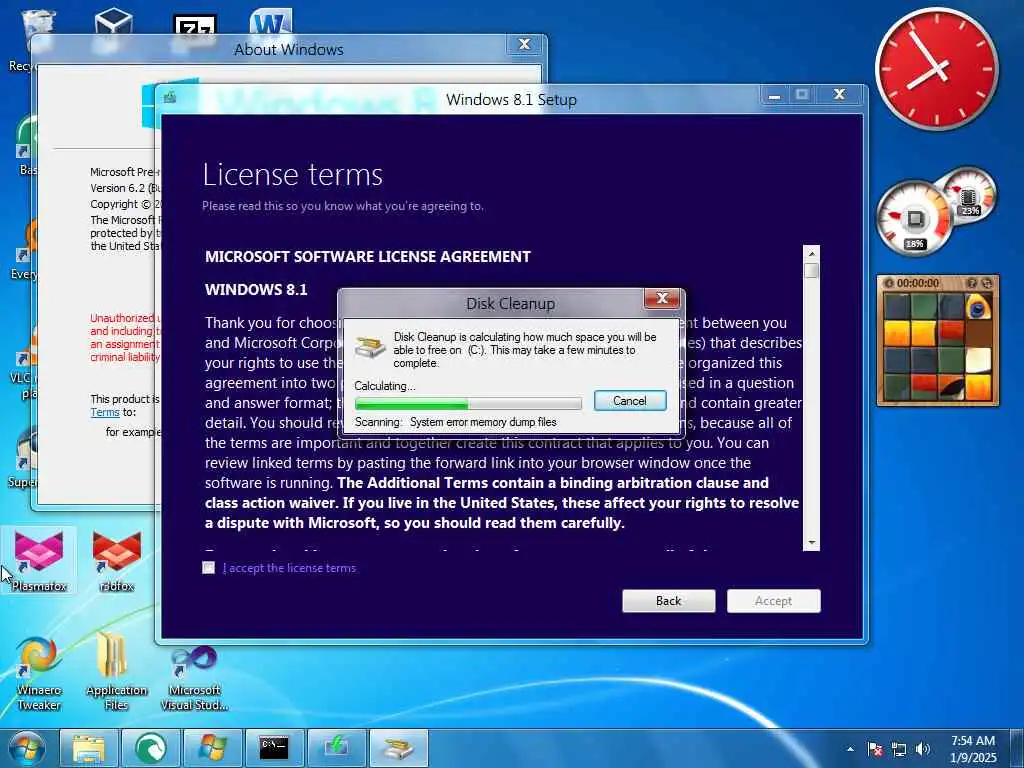Click the Disk Cleanup drive icon in the dialog
This screenshot has width=1024, height=768.
[370, 346]
